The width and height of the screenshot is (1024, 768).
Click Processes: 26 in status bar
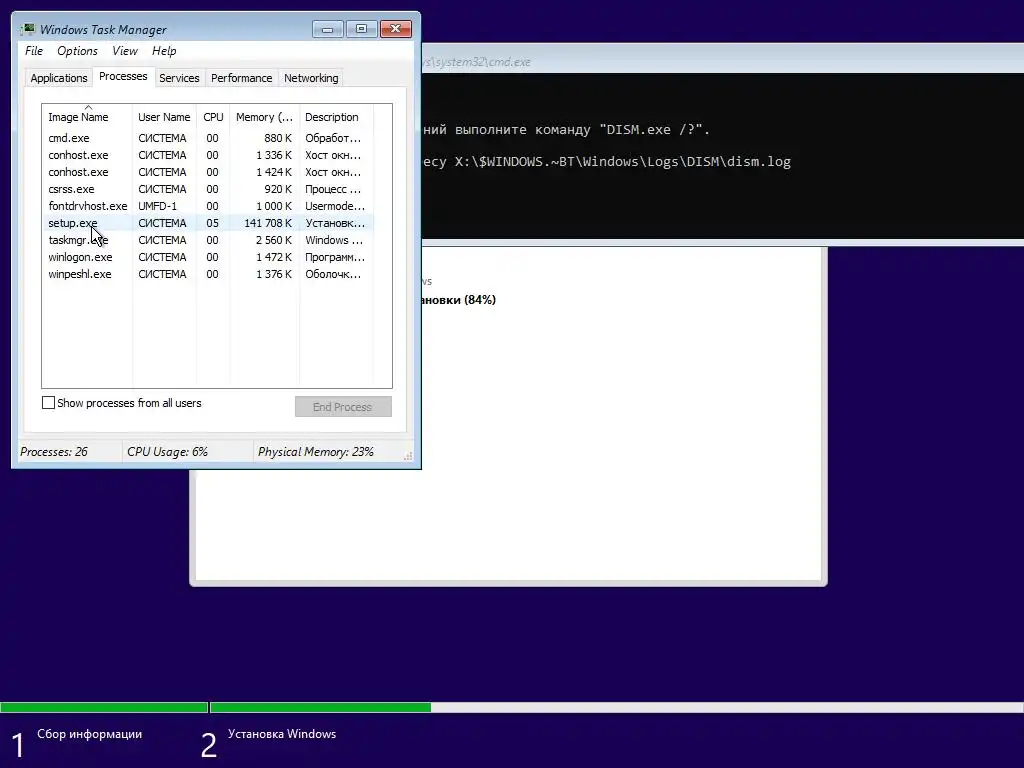(x=54, y=452)
